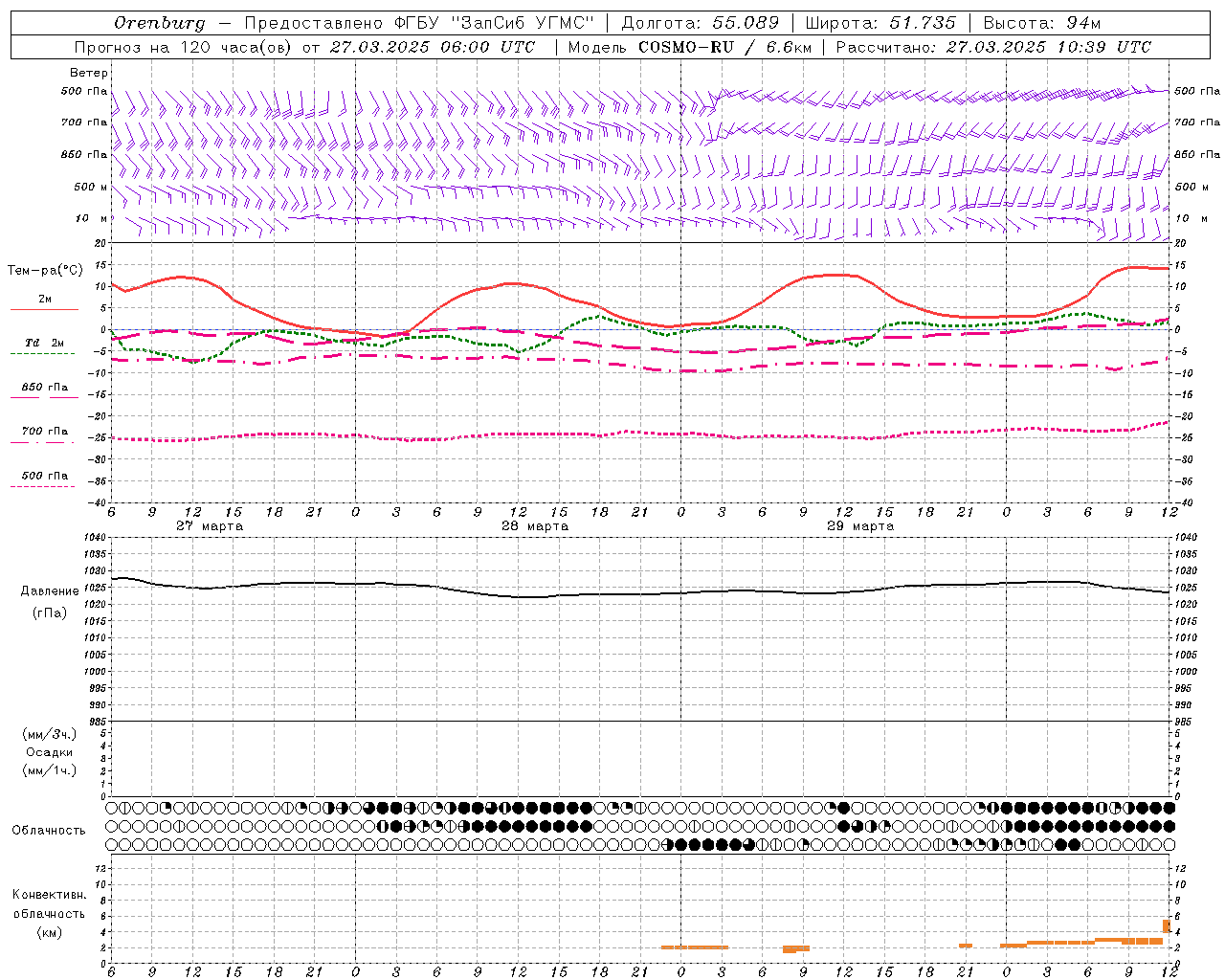Screen dimensions: 1225x980
Task: Click the Облачность row label
Action: [x=49, y=831]
